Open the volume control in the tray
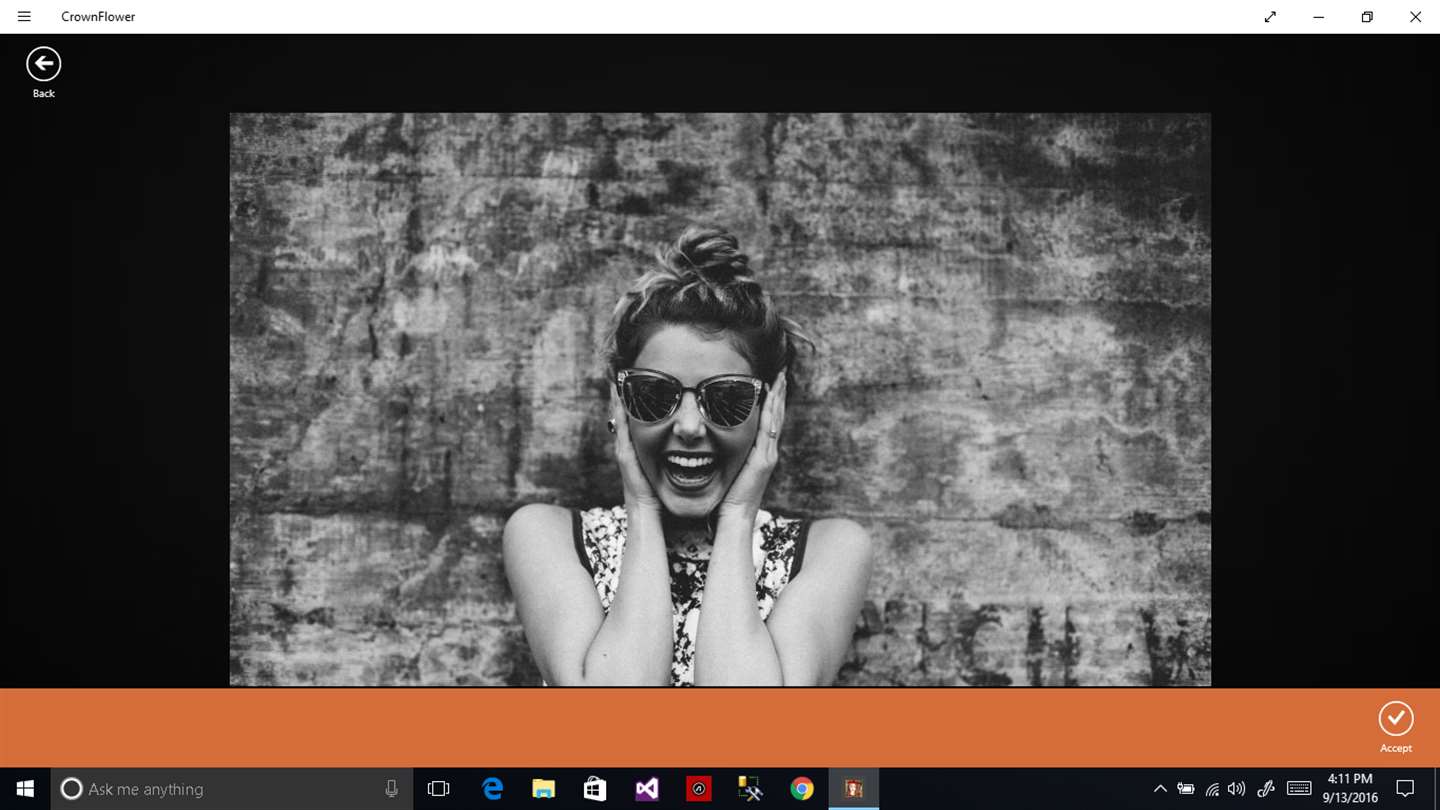This screenshot has height=810, width=1440. coord(1237,789)
